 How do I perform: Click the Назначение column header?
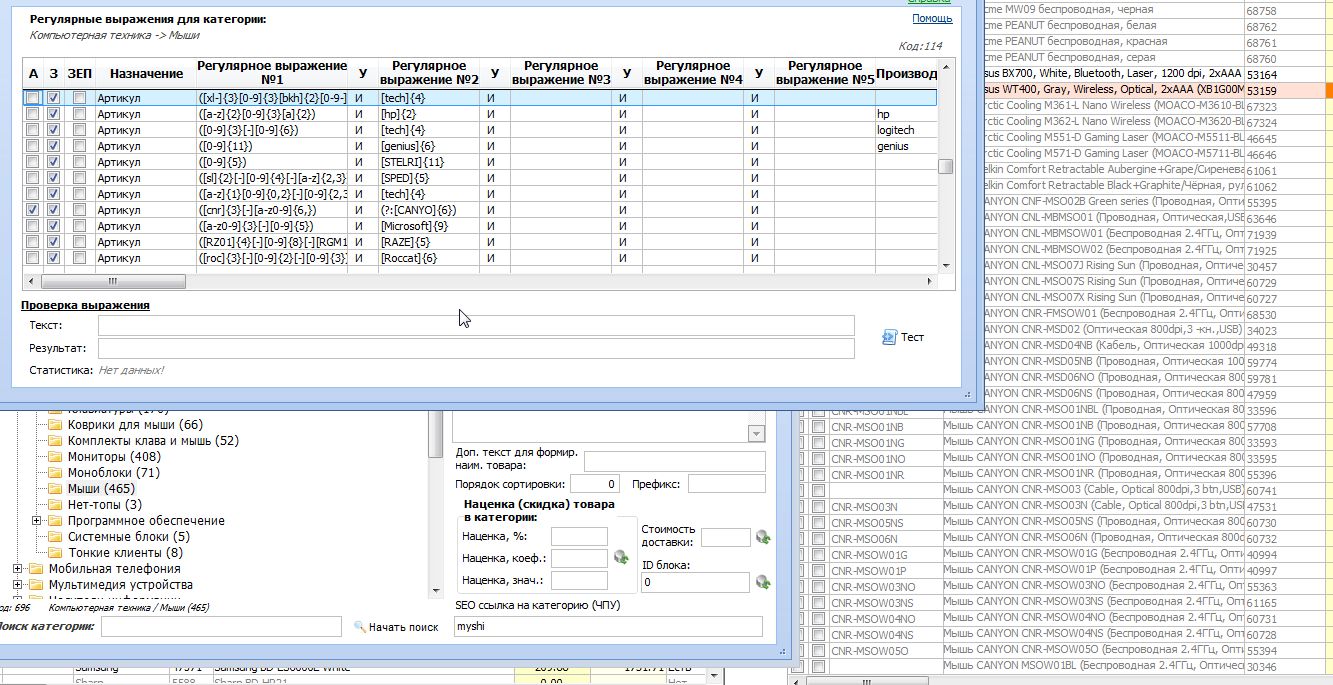tap(146, 74)
